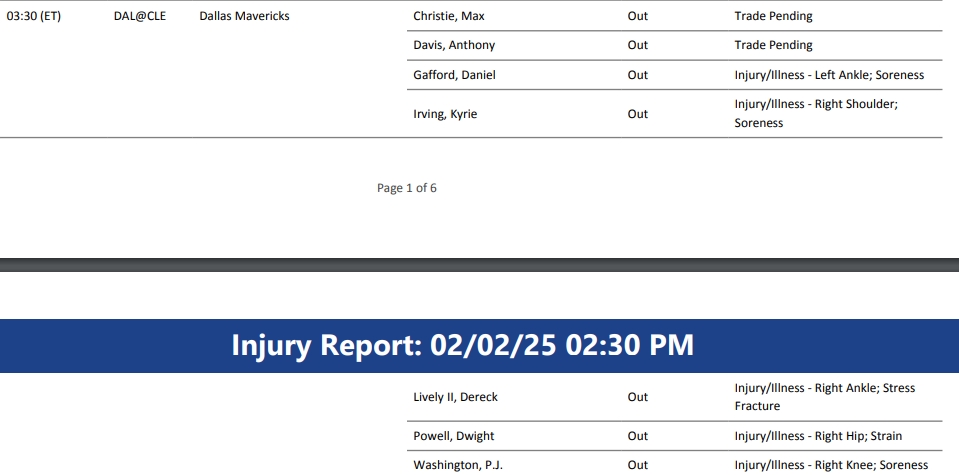This screenshot has width=959, height=475.
Task: Select player name Irving, Kyrie
Action: 445,114
